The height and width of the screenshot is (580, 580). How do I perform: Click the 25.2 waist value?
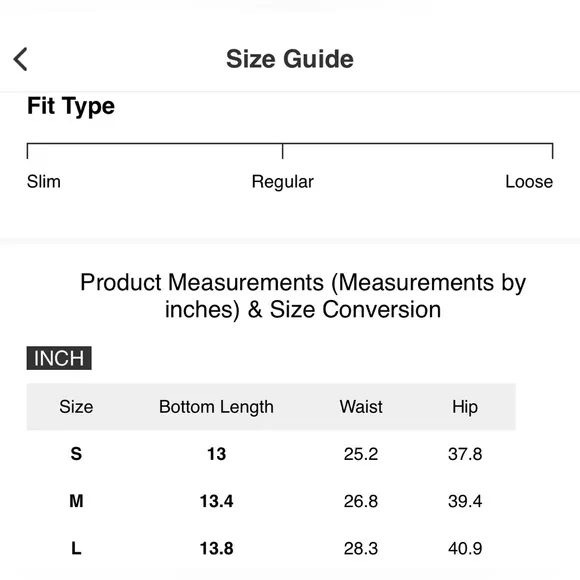(x=361, y=454)
